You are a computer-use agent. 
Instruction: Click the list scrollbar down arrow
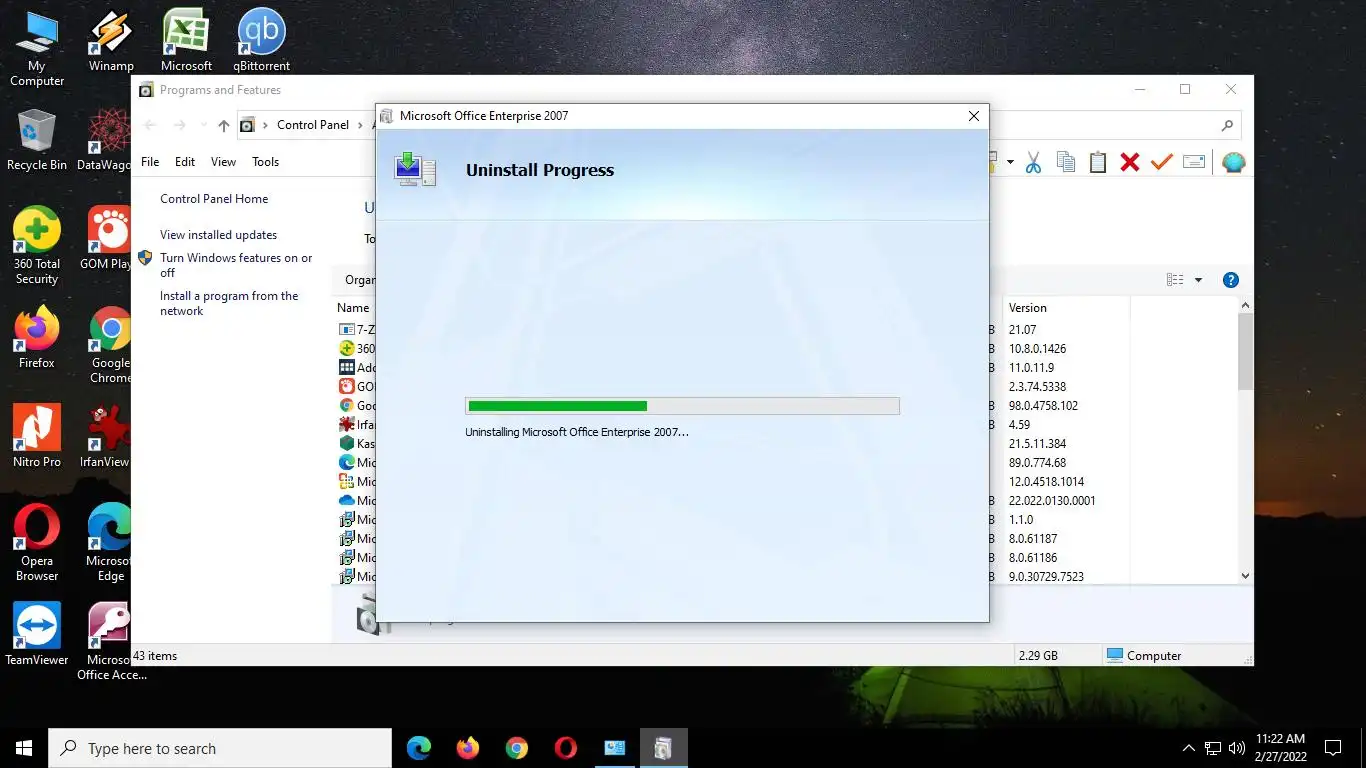coord(1245,575)
